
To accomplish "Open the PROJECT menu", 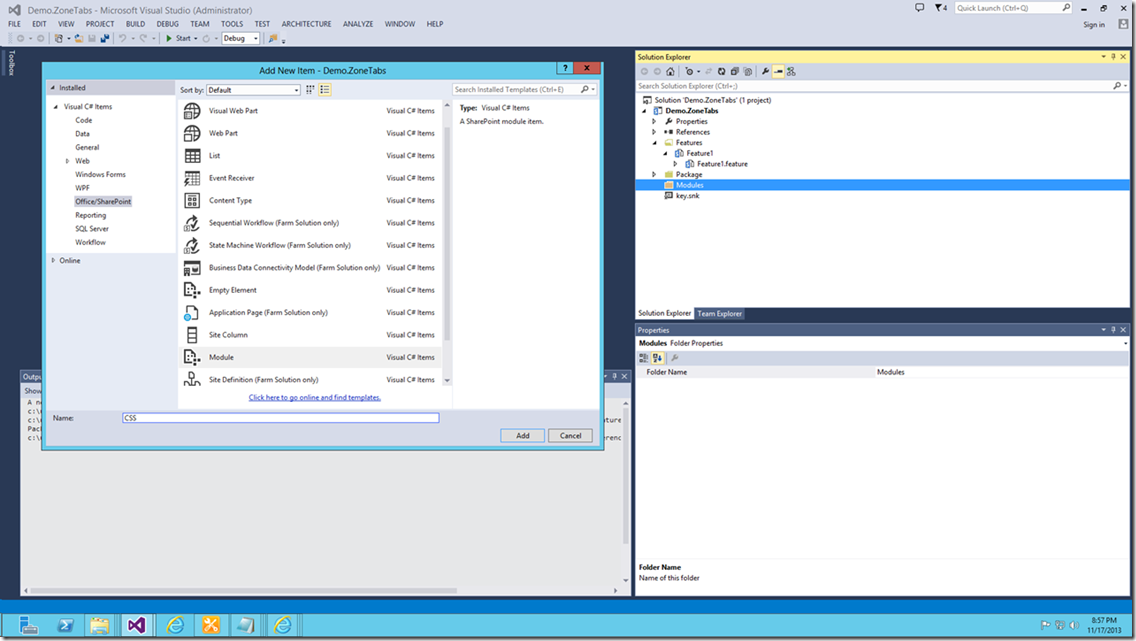I will point(100,24).
